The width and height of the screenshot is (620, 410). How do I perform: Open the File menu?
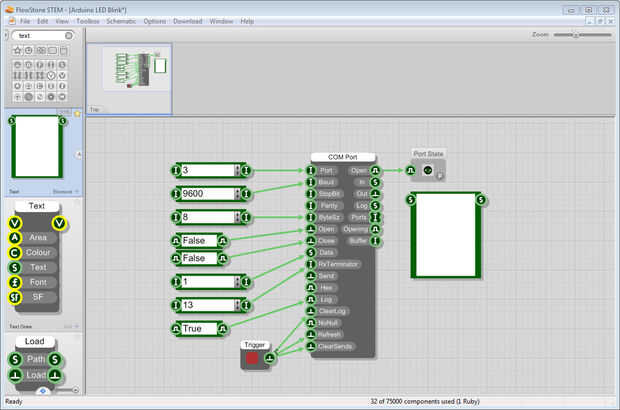pyautogui.click(x=25, y=21)
